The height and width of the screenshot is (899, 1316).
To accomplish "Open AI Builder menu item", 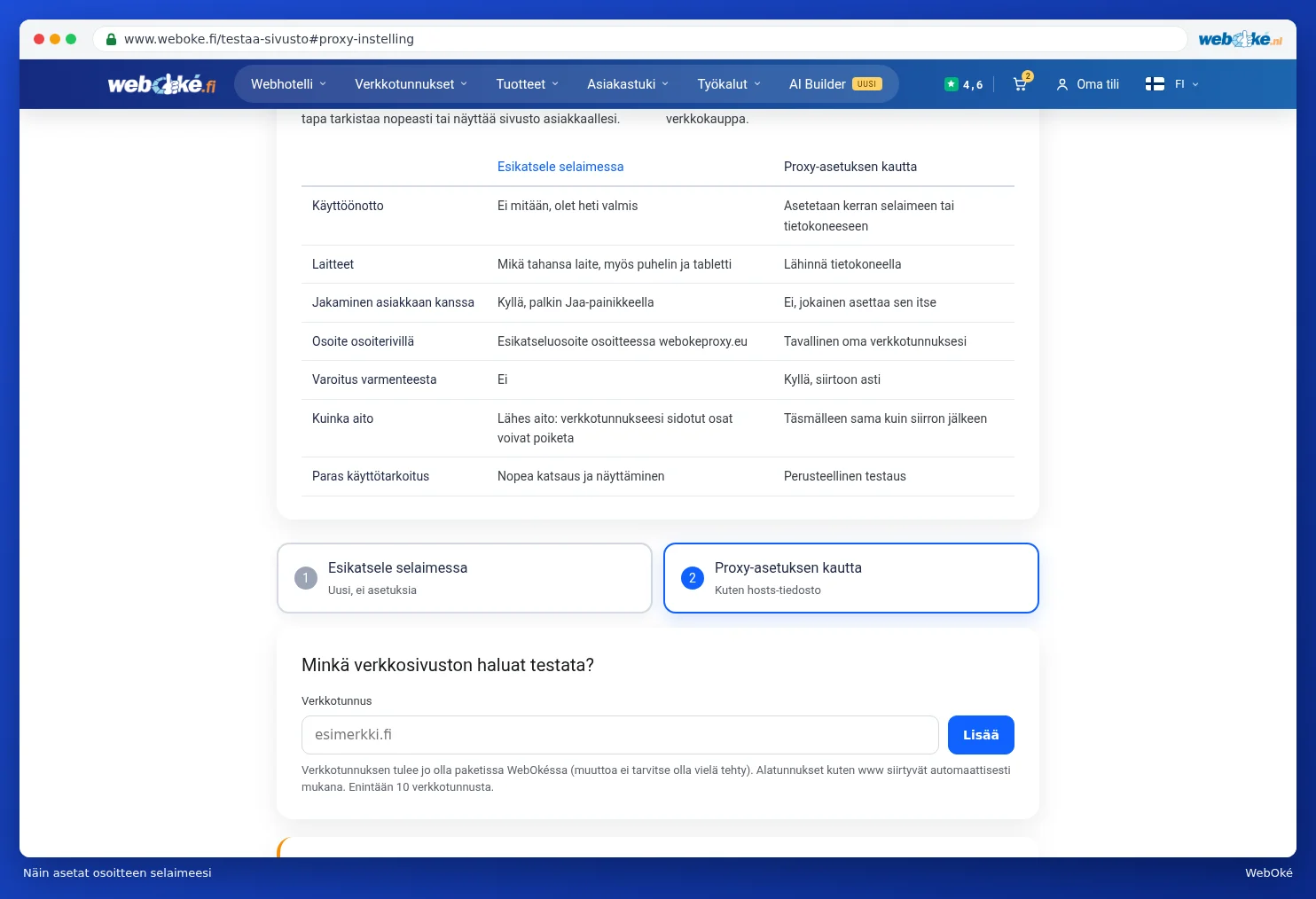I will pyautogui.click(x=834, y=84).
